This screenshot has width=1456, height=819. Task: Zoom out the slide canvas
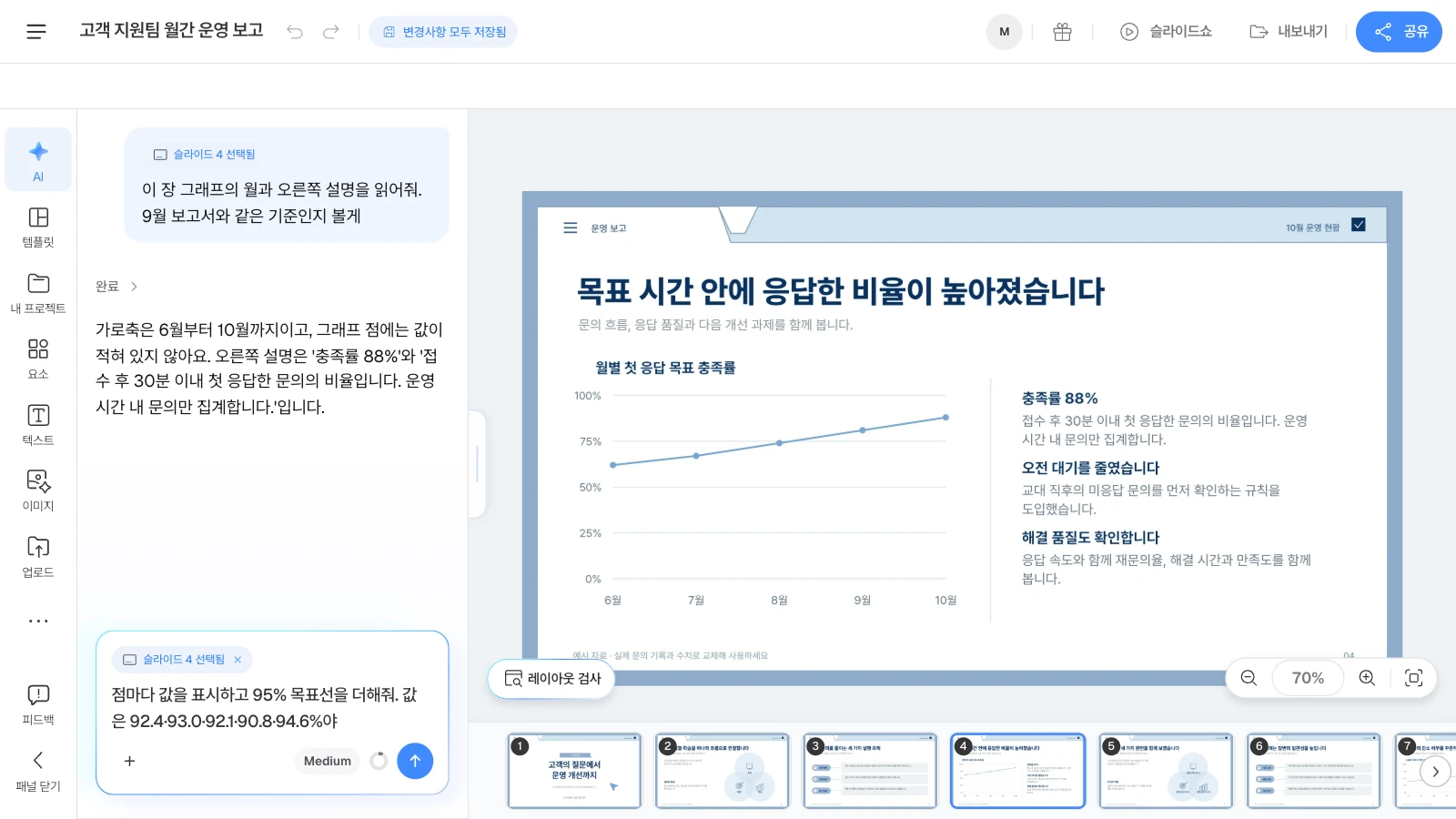point(1249,678)
